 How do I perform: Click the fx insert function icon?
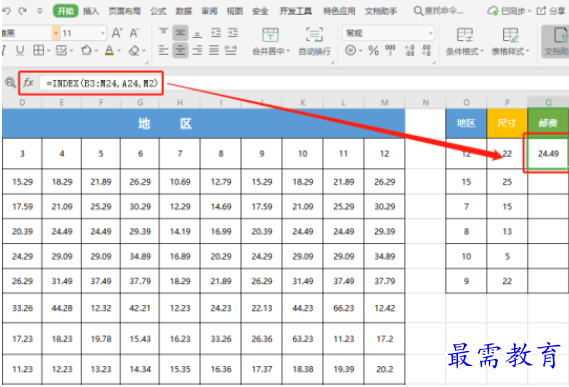click(28, 83)
